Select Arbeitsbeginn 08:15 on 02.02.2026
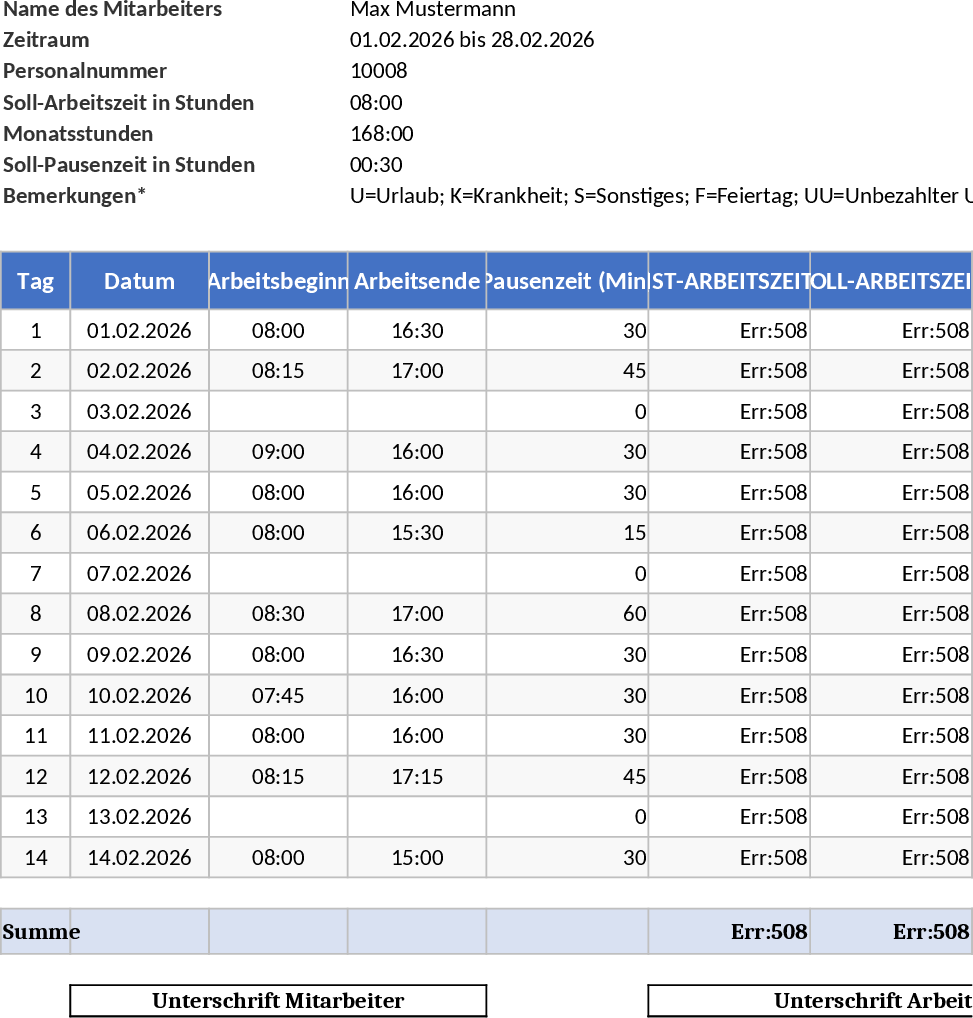973x1018 pixels. [x=278, y=371]
